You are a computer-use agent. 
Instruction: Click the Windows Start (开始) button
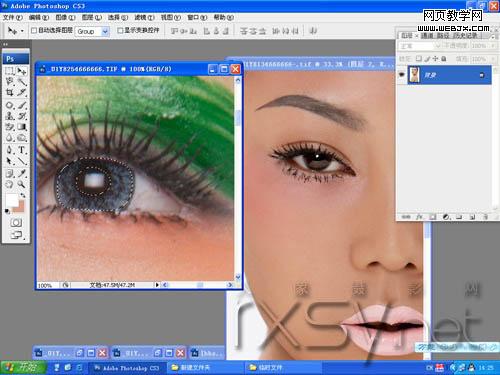click(23, 367)
